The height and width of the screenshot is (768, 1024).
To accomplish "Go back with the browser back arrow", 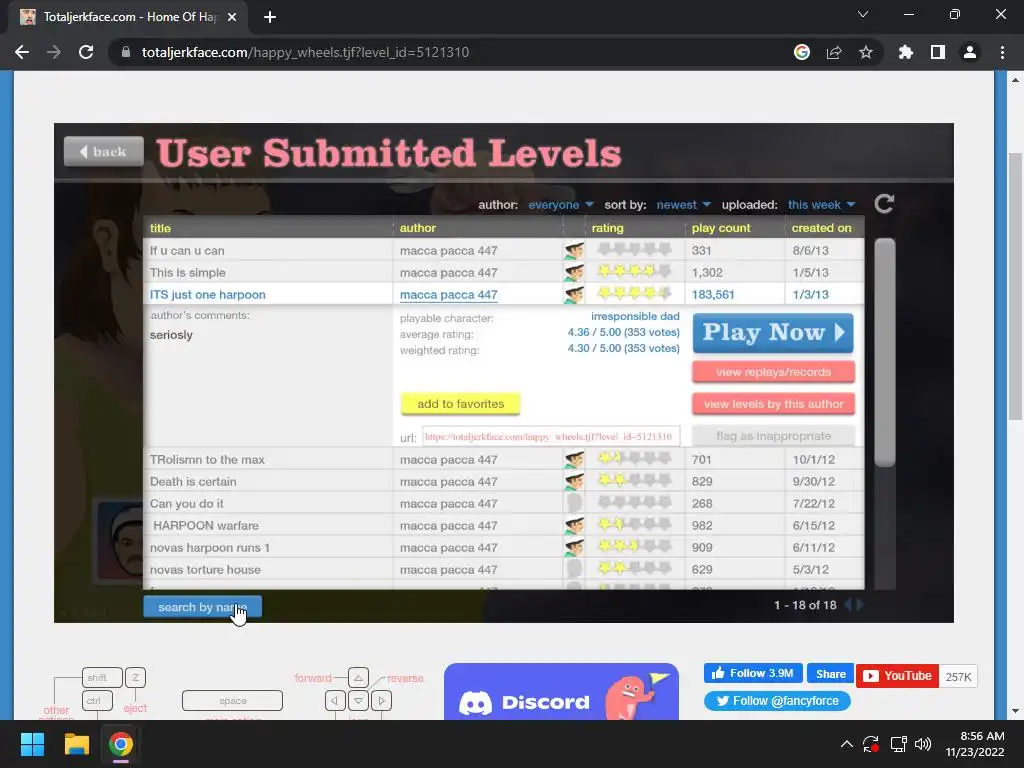I will click(22, 52).
